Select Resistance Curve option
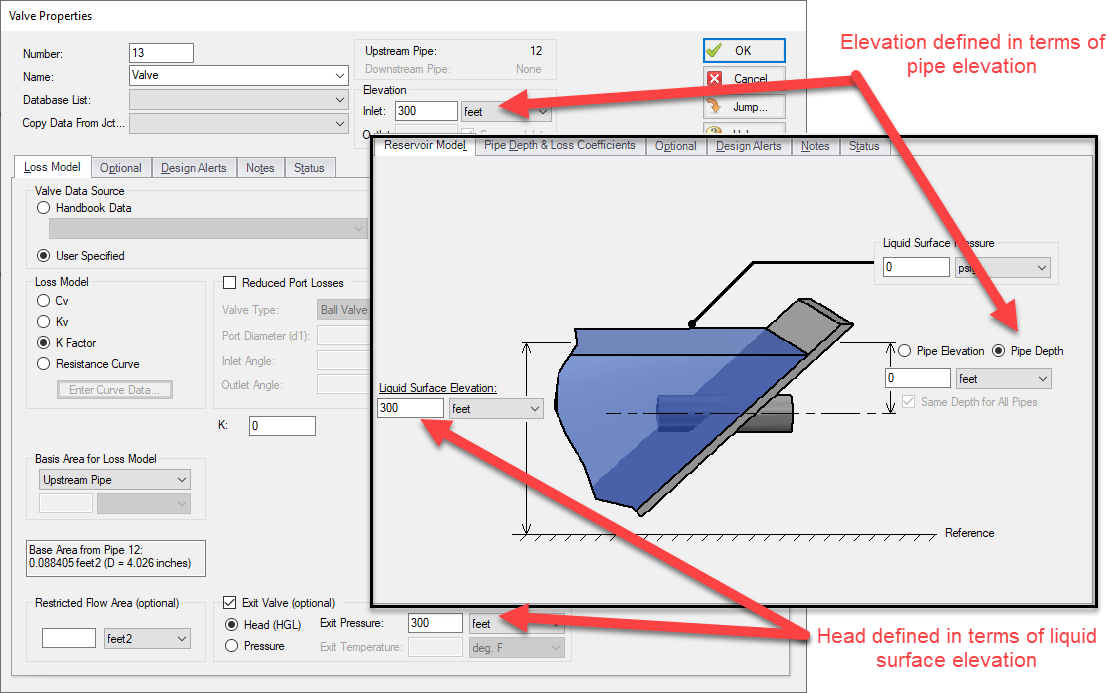 43,364
